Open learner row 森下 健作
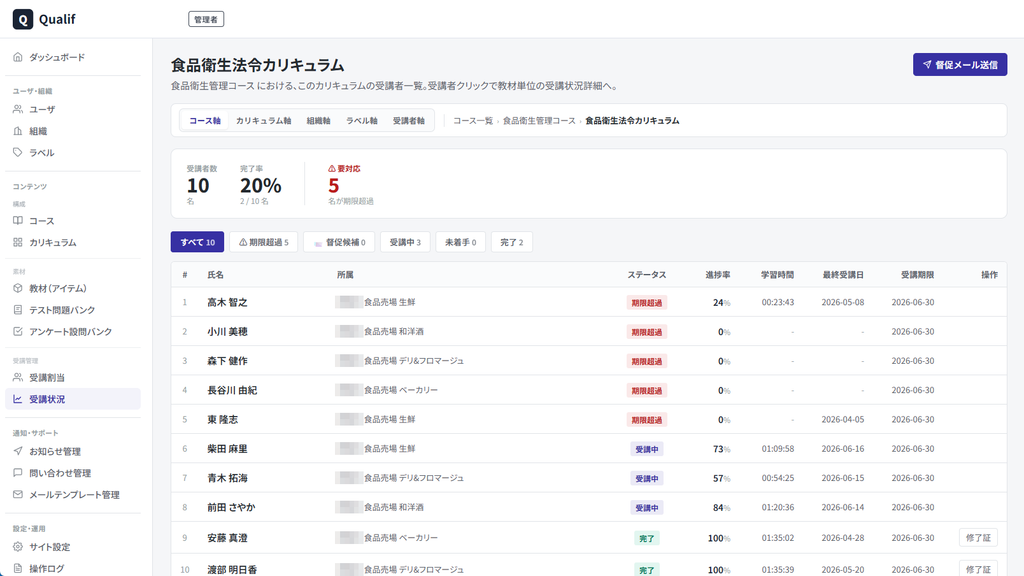Viewport: 1024px width, 576px height. [588, 360]
